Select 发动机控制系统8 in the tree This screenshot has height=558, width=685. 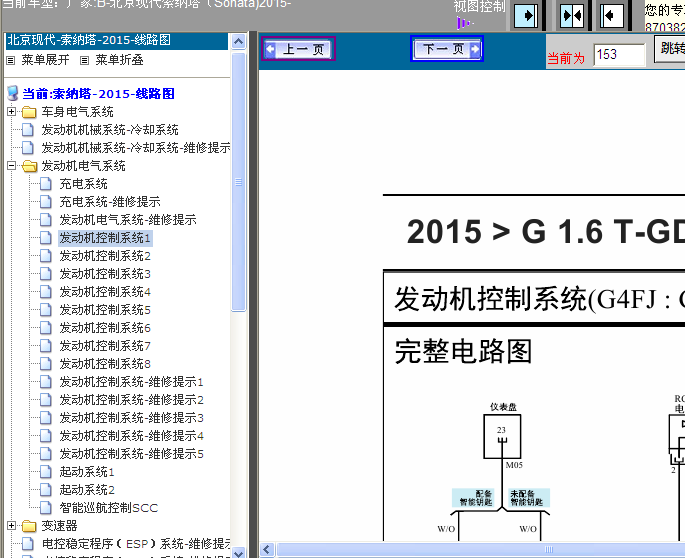point(105,363)
